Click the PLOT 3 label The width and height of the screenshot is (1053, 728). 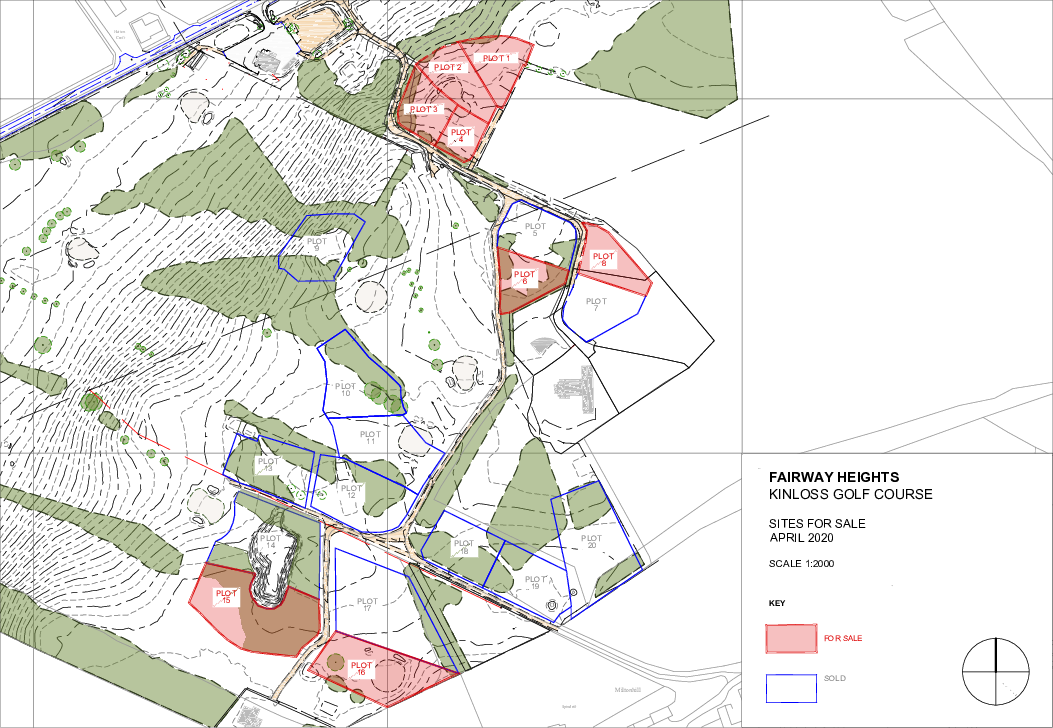coord(424,109)
